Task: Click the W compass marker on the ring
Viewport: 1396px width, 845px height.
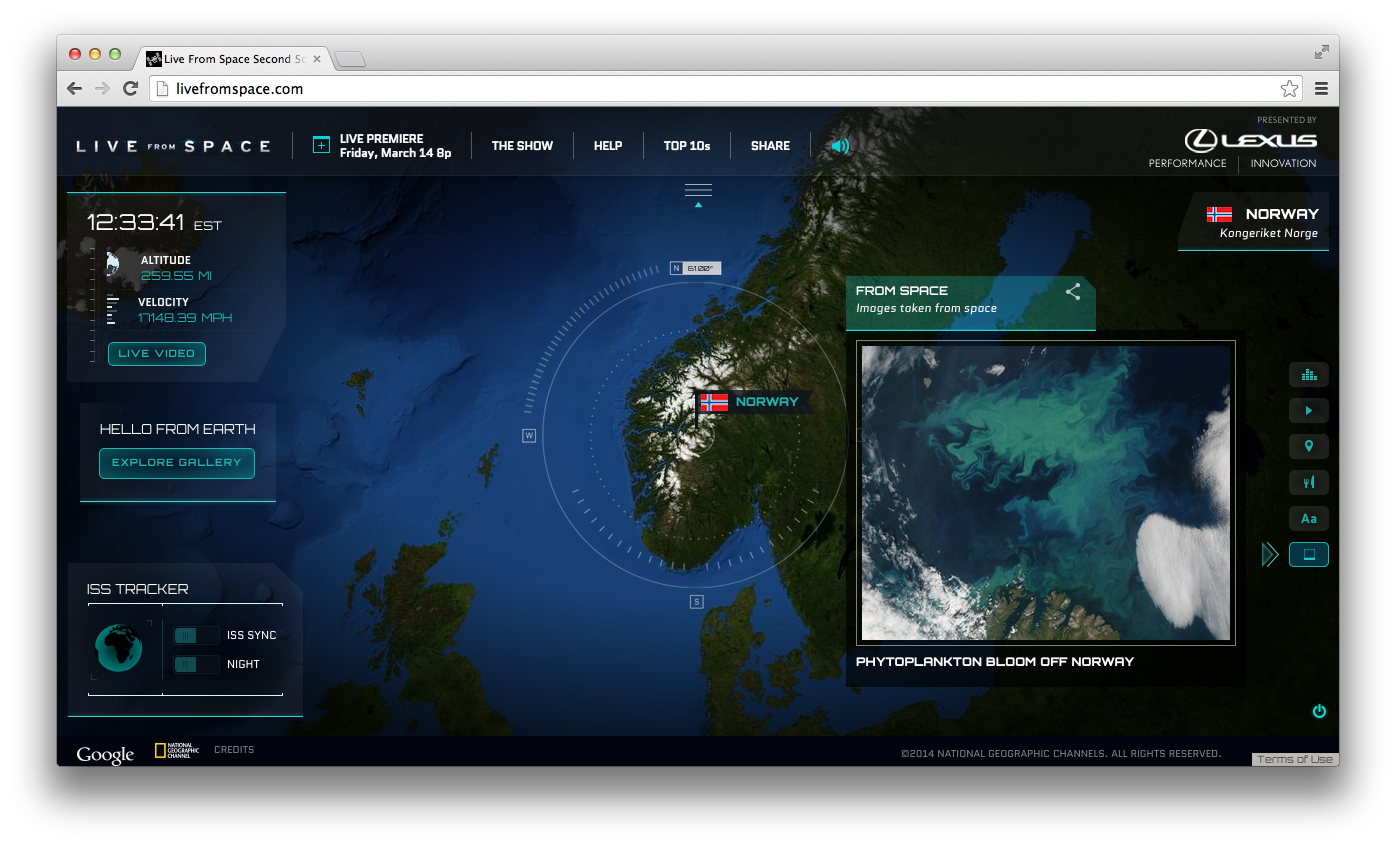Action: click(x=529, y=435)
